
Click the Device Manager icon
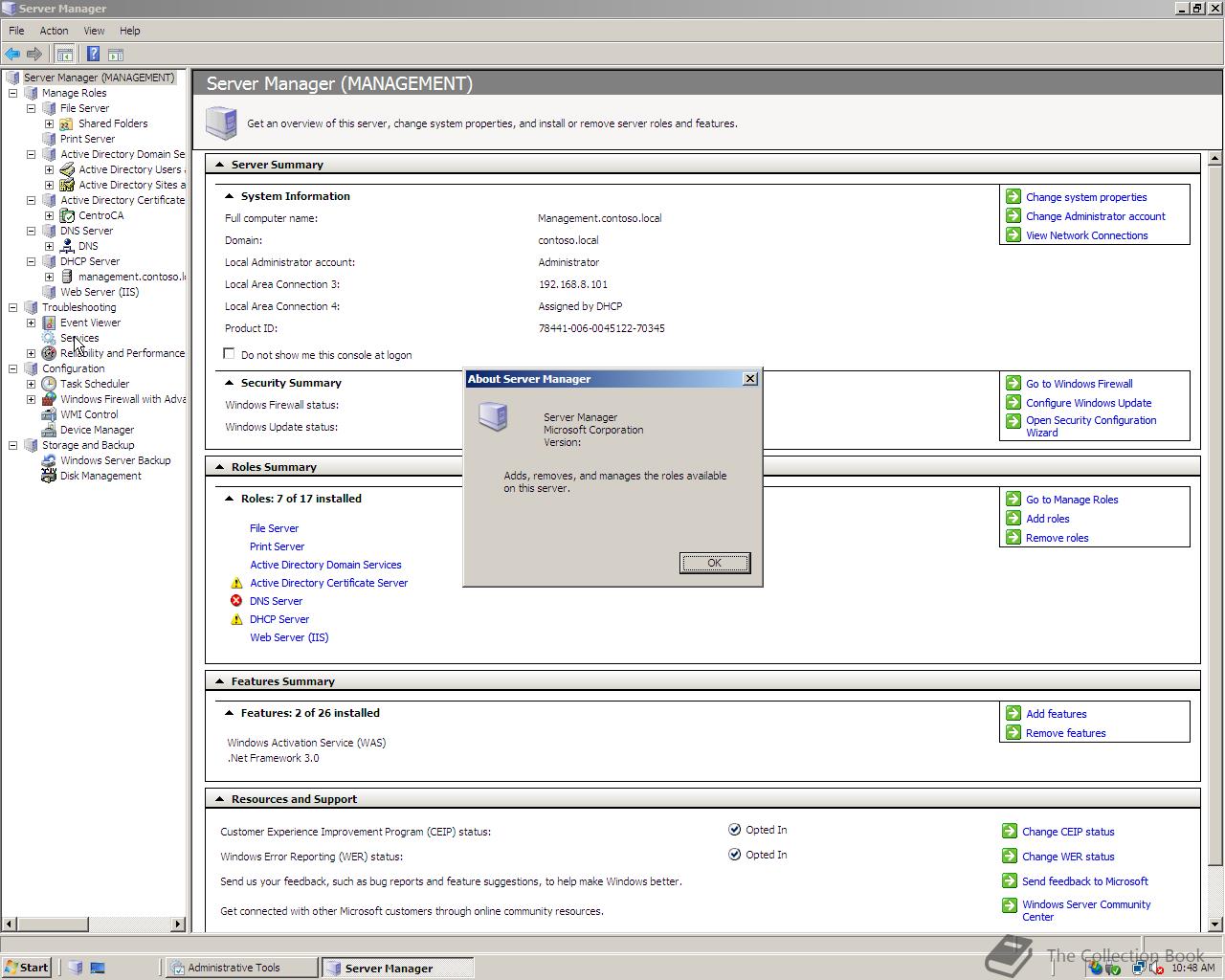tap(49, 430)
